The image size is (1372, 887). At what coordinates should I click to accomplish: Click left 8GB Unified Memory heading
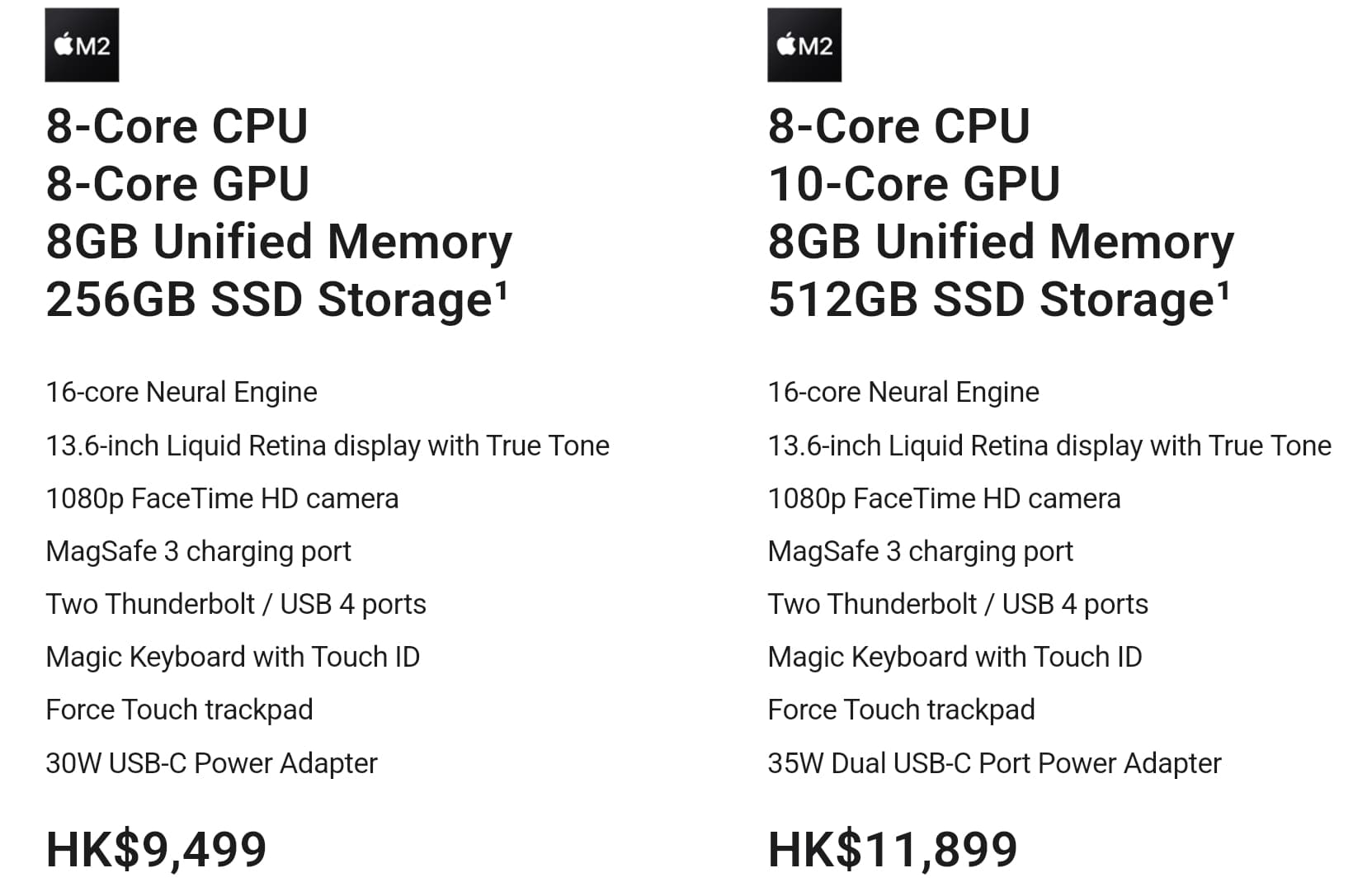[x=279, y=242]
